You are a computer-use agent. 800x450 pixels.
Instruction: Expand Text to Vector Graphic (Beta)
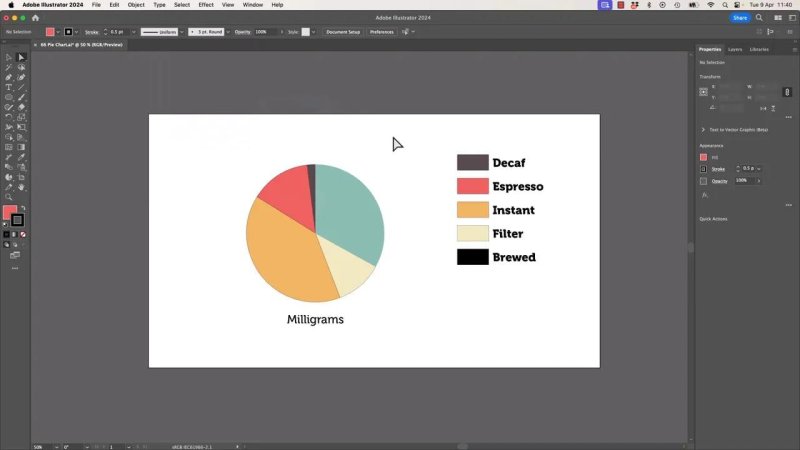pos(703,130)
